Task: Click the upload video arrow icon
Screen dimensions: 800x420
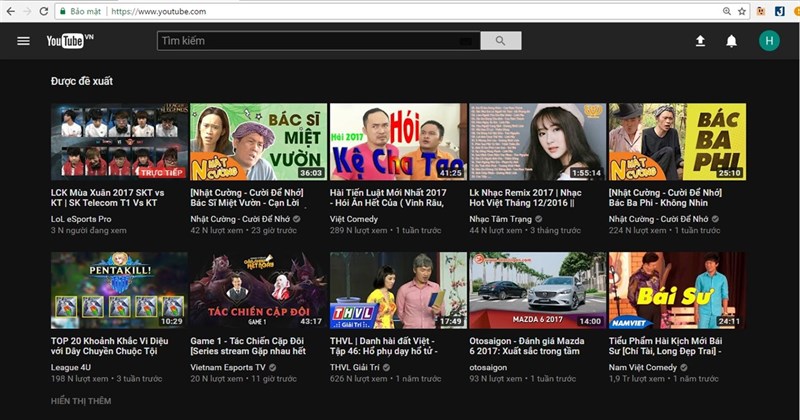Action: 700,41
